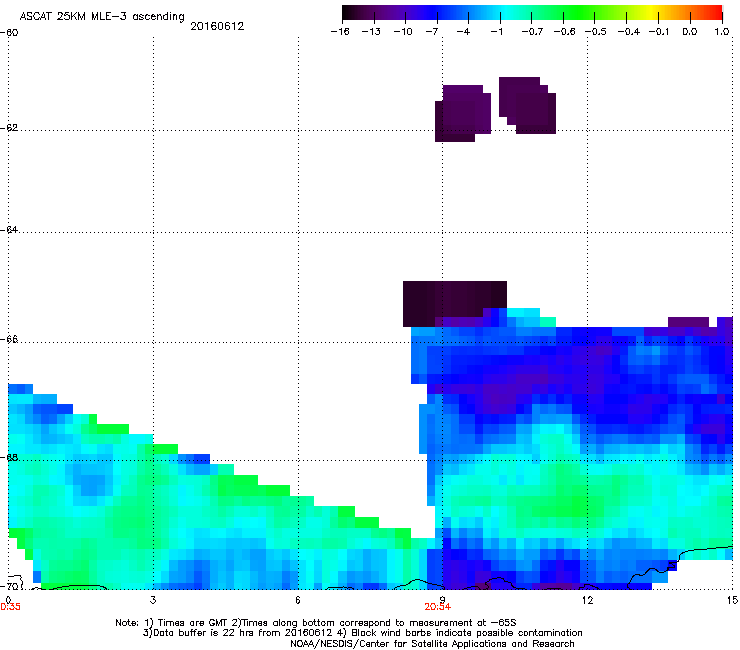Click the left purple data patch near -62
Viewport: 740px width, 650px height.
tap(462, 113)
